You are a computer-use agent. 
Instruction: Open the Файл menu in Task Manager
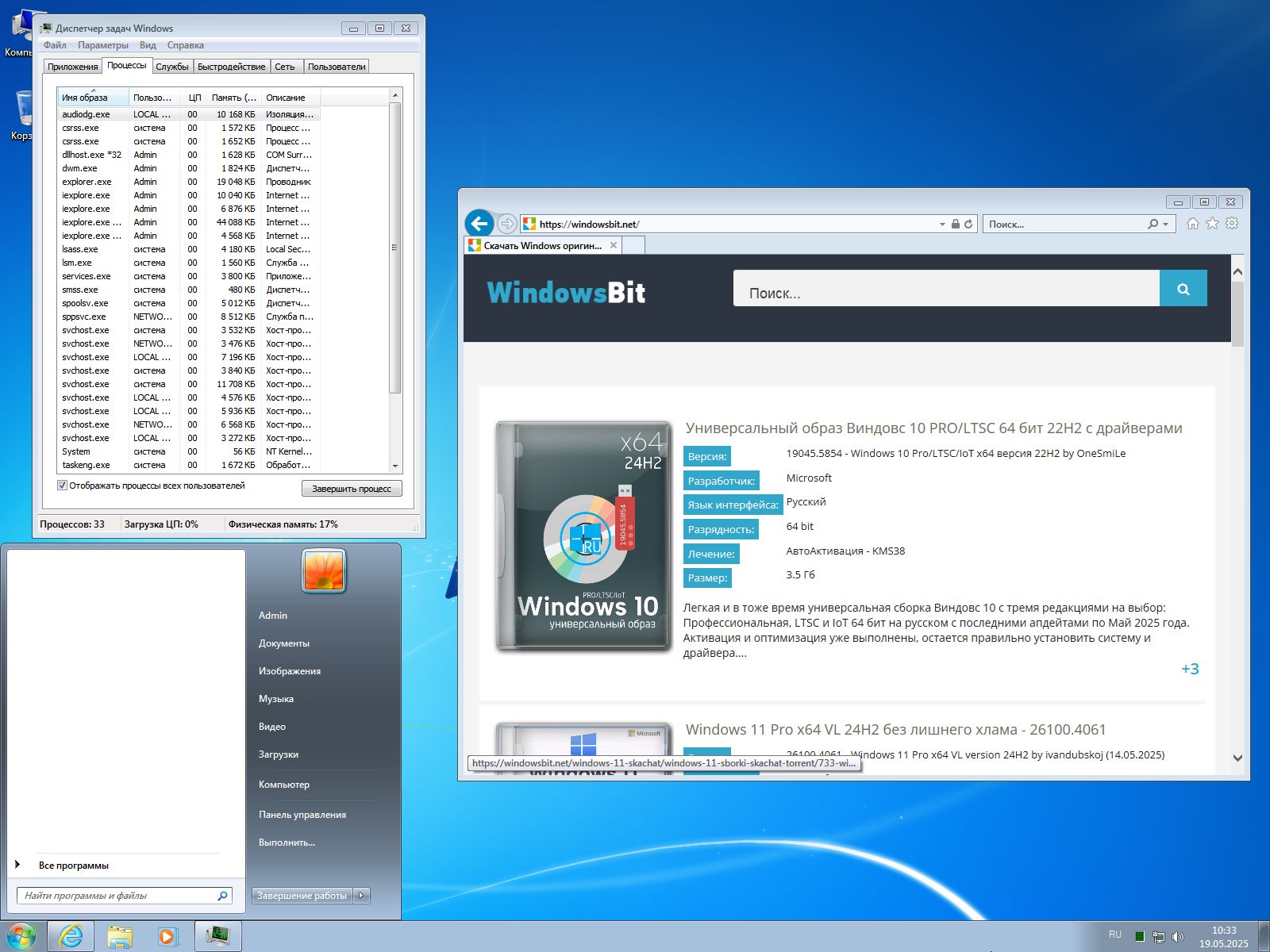pyautogui.click(x=55, y=45)
